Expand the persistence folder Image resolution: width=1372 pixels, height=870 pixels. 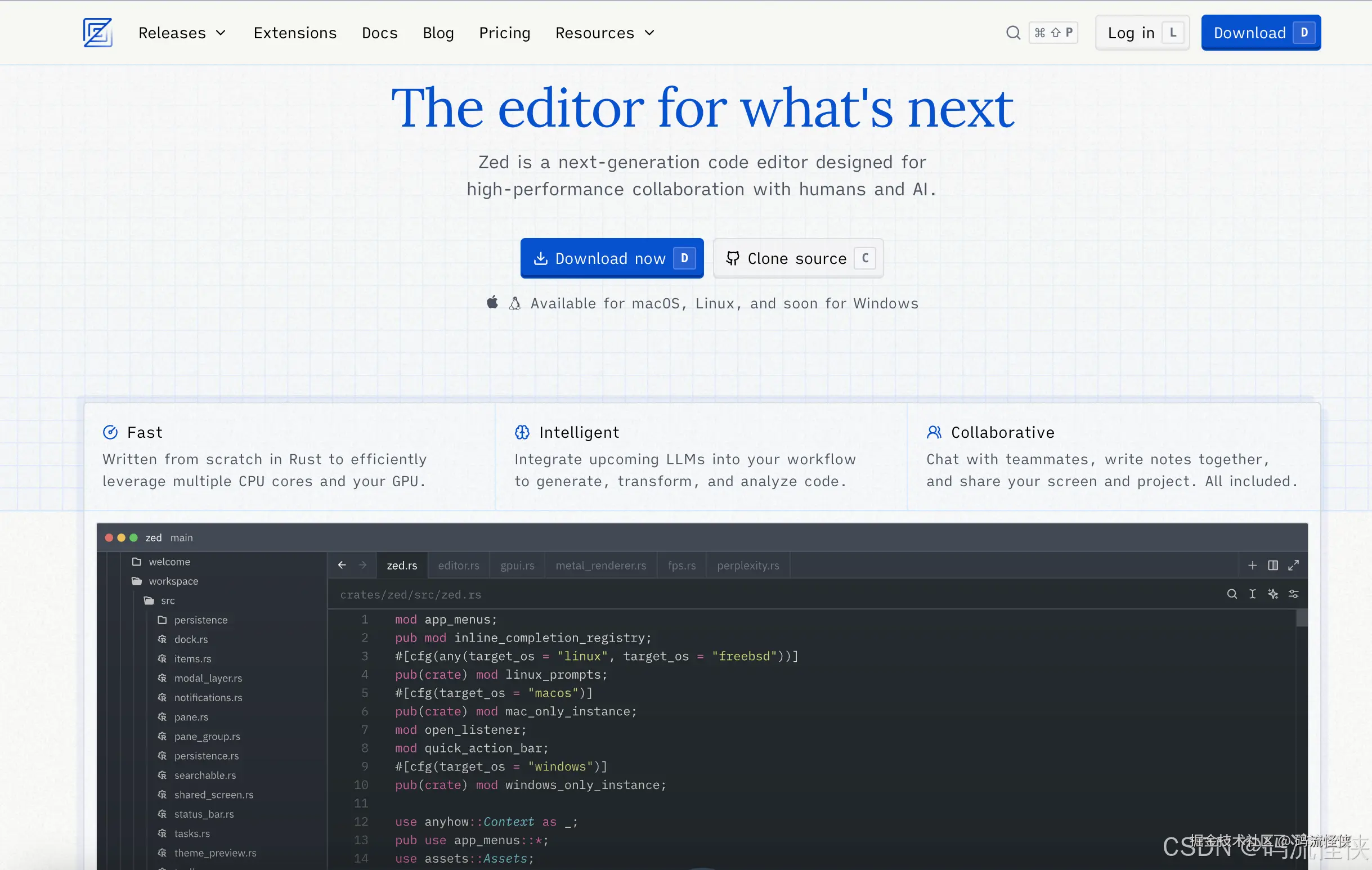click(200, 620)
